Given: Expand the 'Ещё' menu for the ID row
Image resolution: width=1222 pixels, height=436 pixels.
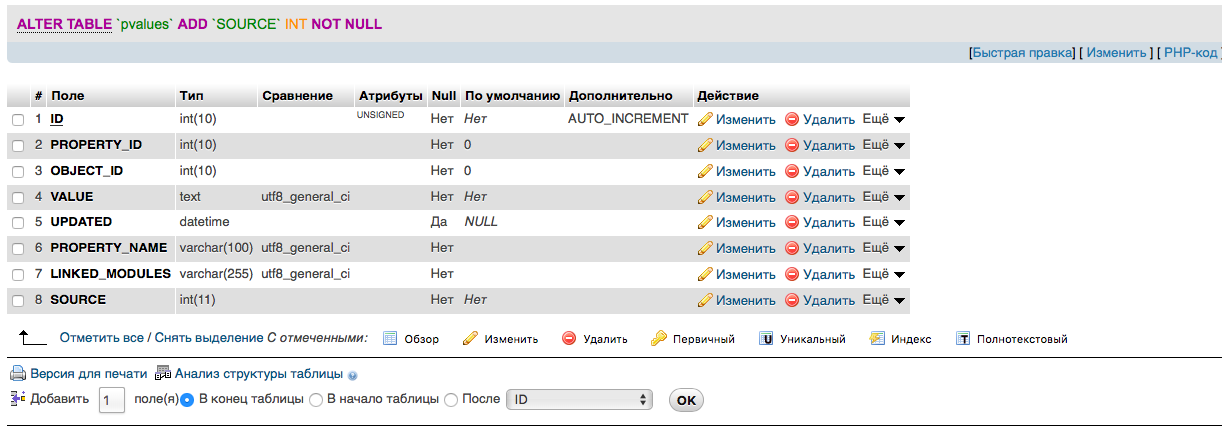Looking at the screenshot, I should click(883, 119).
